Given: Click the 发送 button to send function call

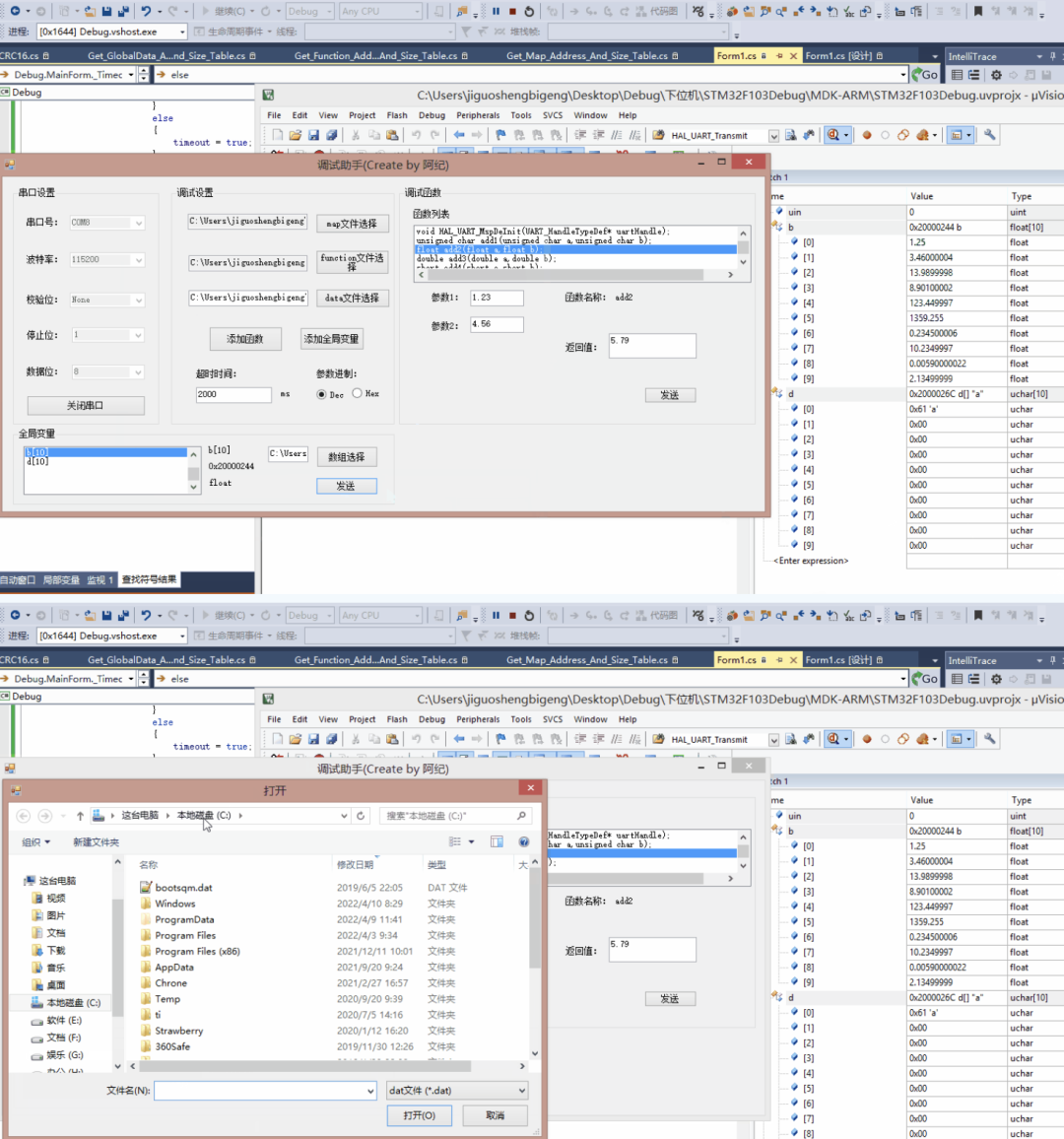Looking at the screenshot, I should [x=672, y=394].
